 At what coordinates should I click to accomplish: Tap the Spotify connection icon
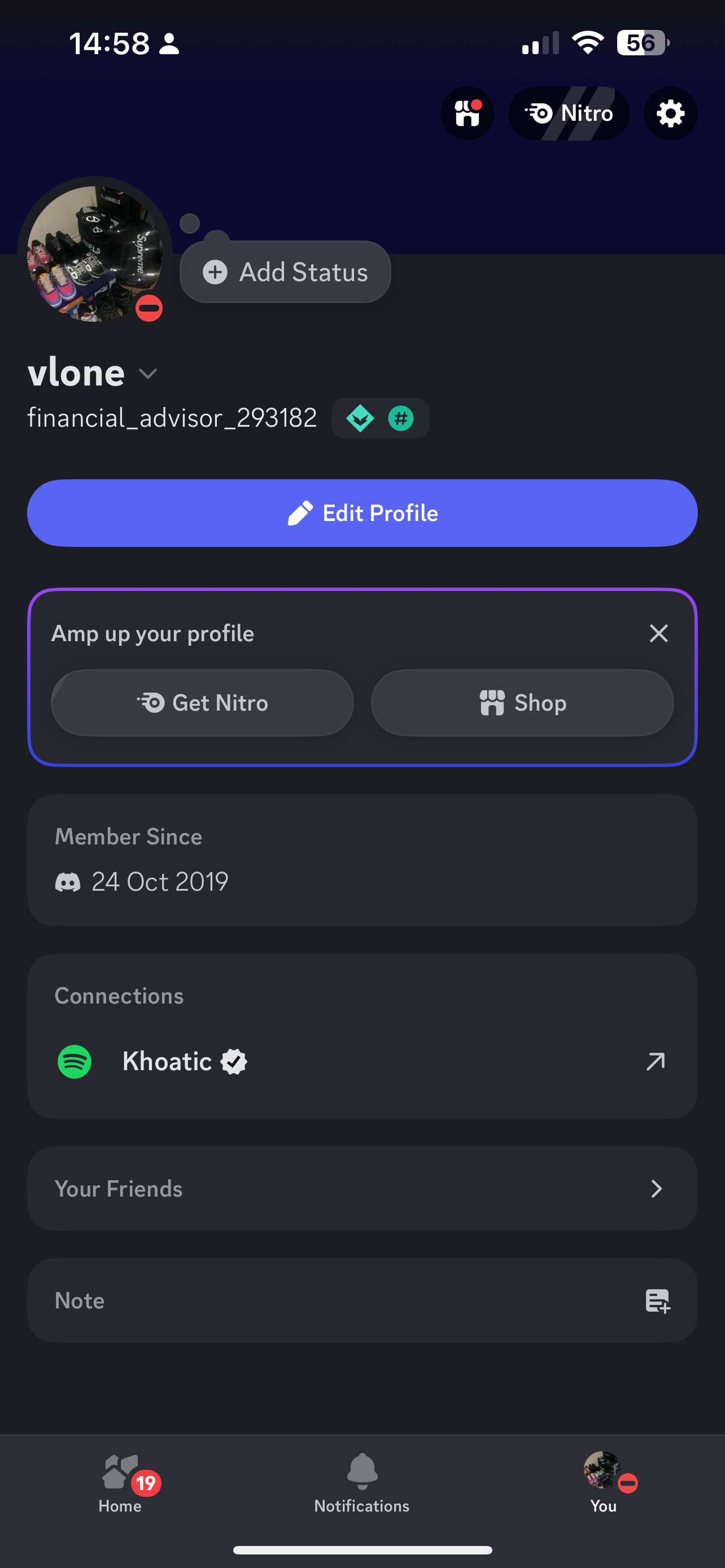point(75,1062)
